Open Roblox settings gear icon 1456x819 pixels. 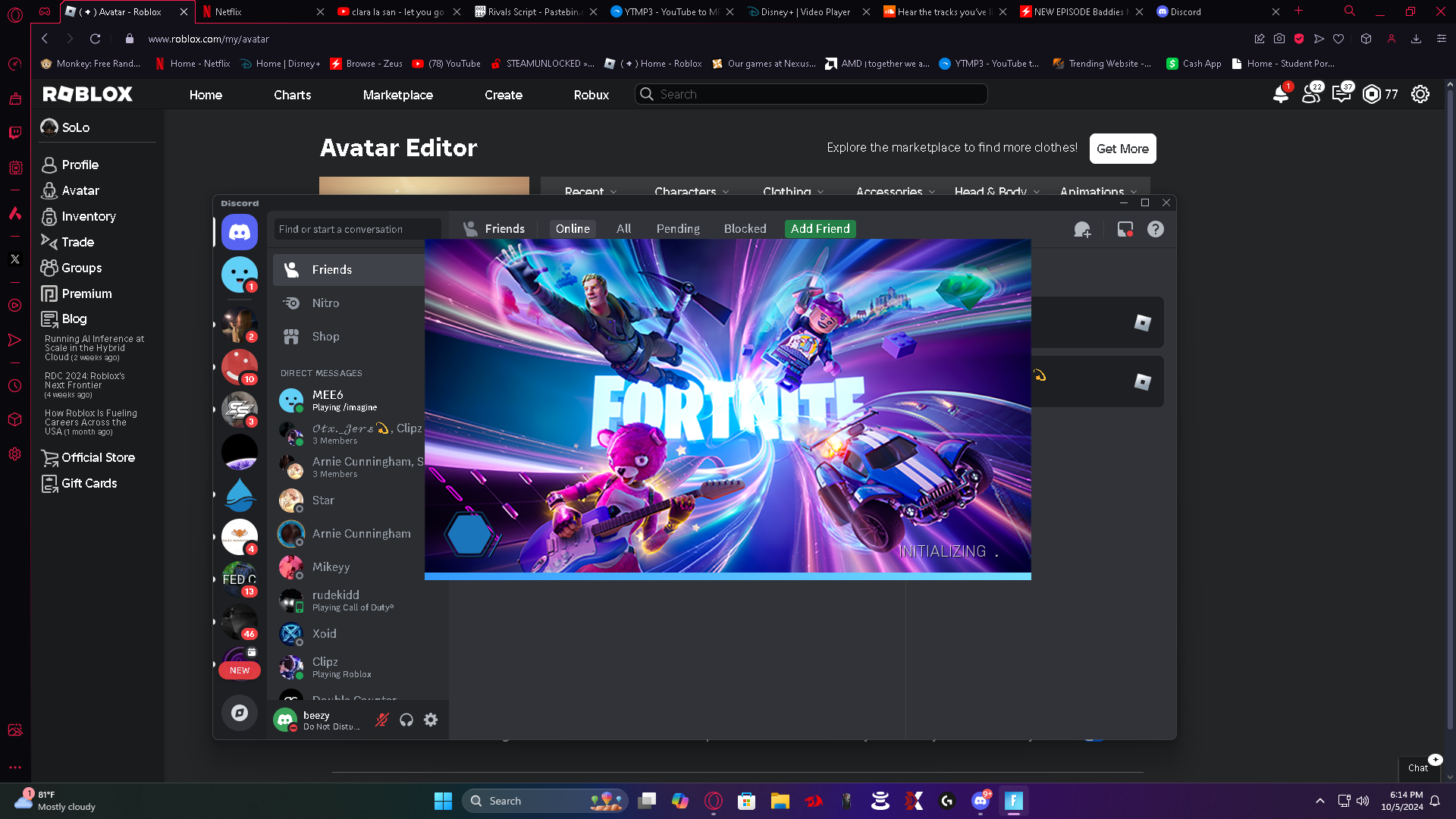[x=1420, y=94]
